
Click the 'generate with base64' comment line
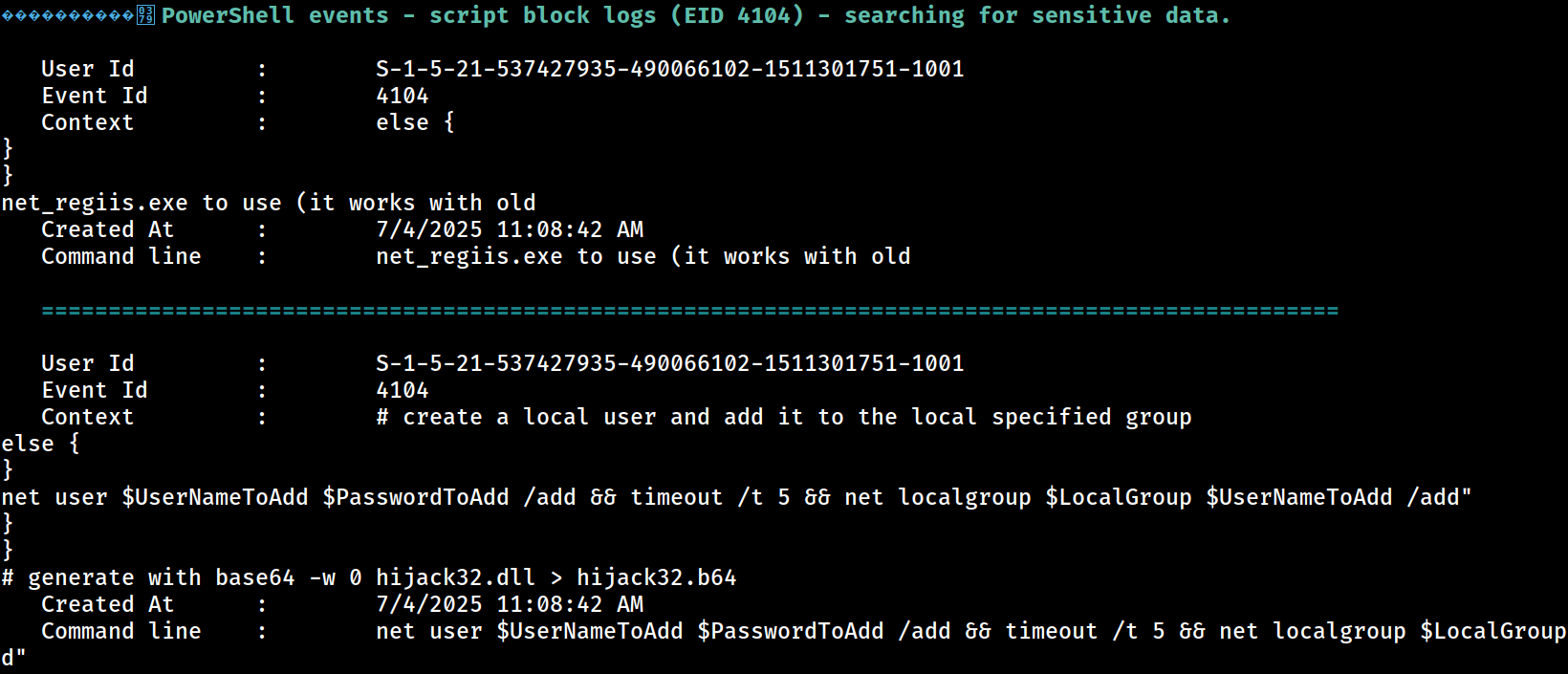[x=369, y=577]
